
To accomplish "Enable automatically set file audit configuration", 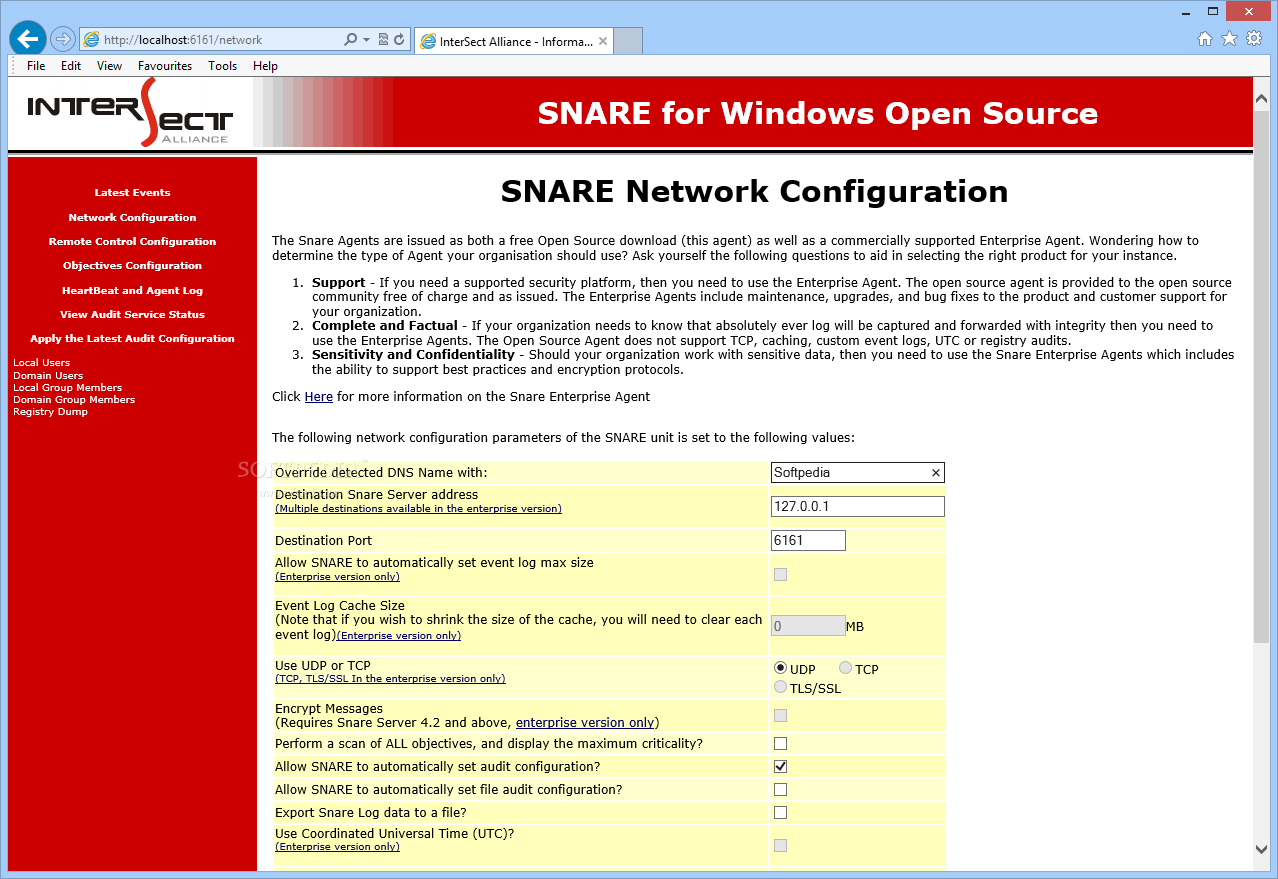I will coord(780,789).
